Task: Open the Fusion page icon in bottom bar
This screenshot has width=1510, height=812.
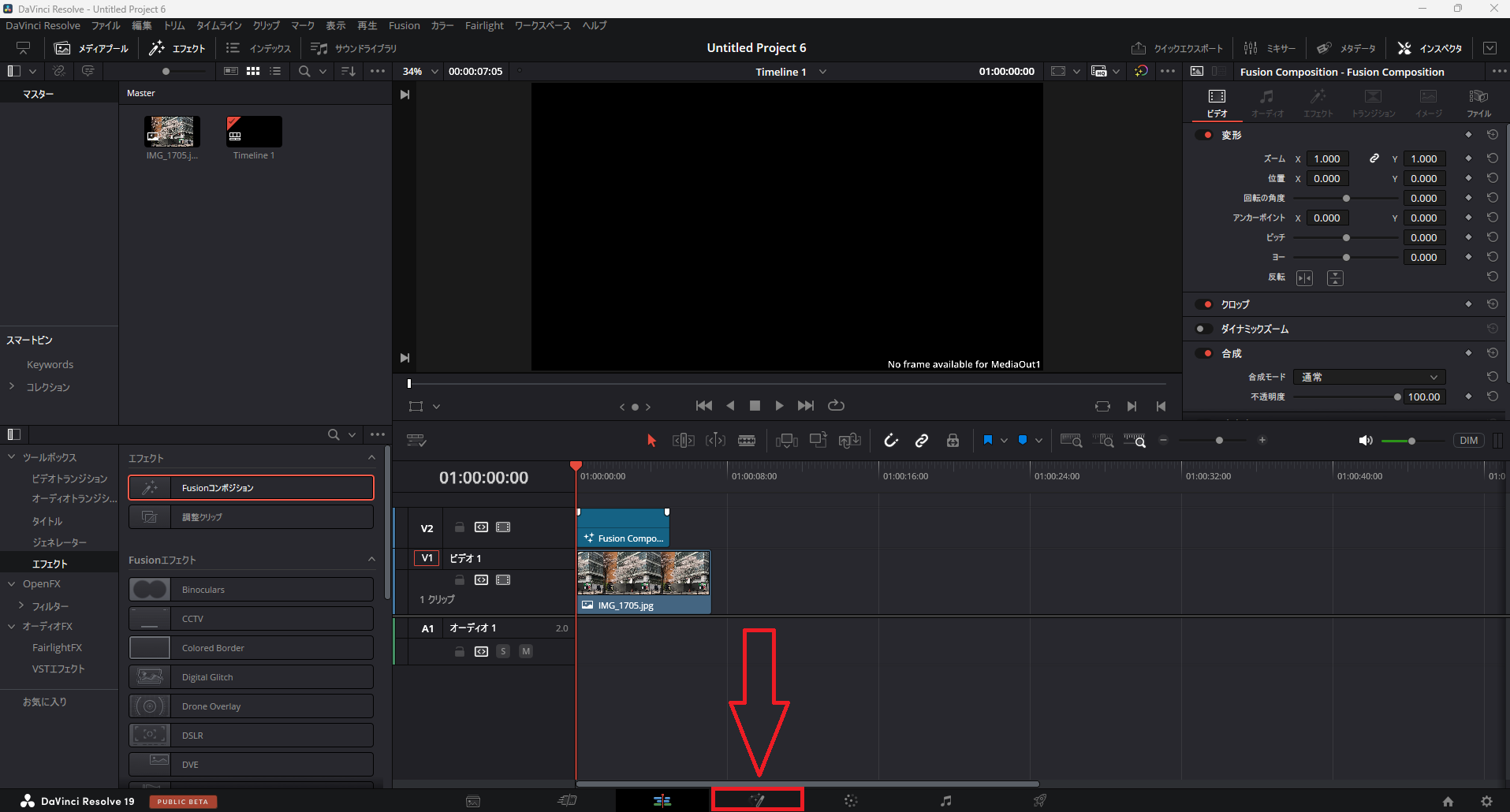Action: pyautogui.click(x=757, y=800)
